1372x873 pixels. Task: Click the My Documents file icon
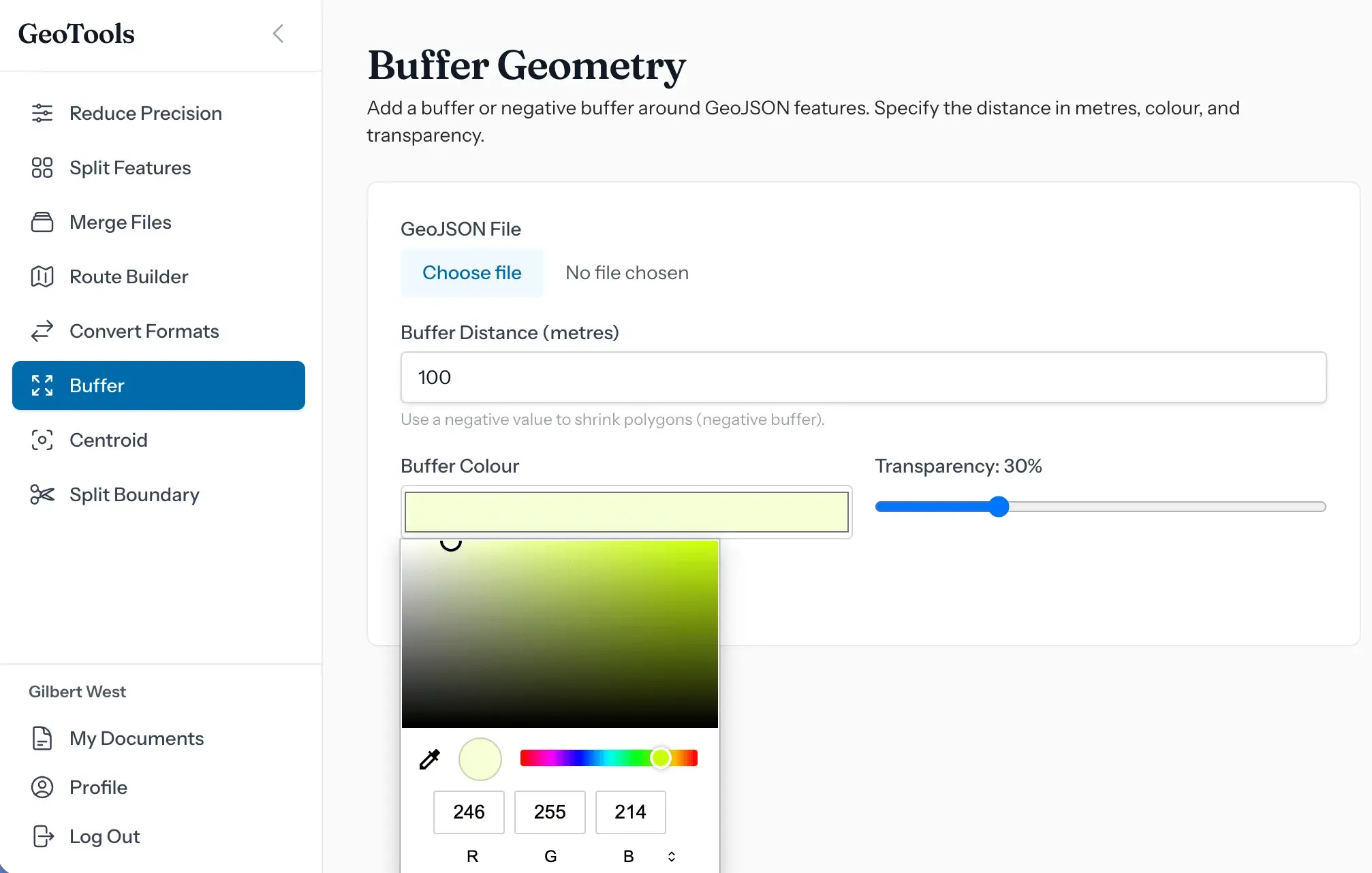(42, 738)
